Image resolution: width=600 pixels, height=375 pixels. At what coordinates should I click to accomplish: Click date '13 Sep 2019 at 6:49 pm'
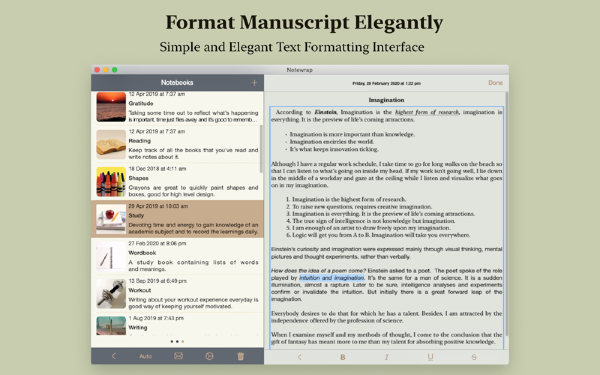tap(158, 281)
